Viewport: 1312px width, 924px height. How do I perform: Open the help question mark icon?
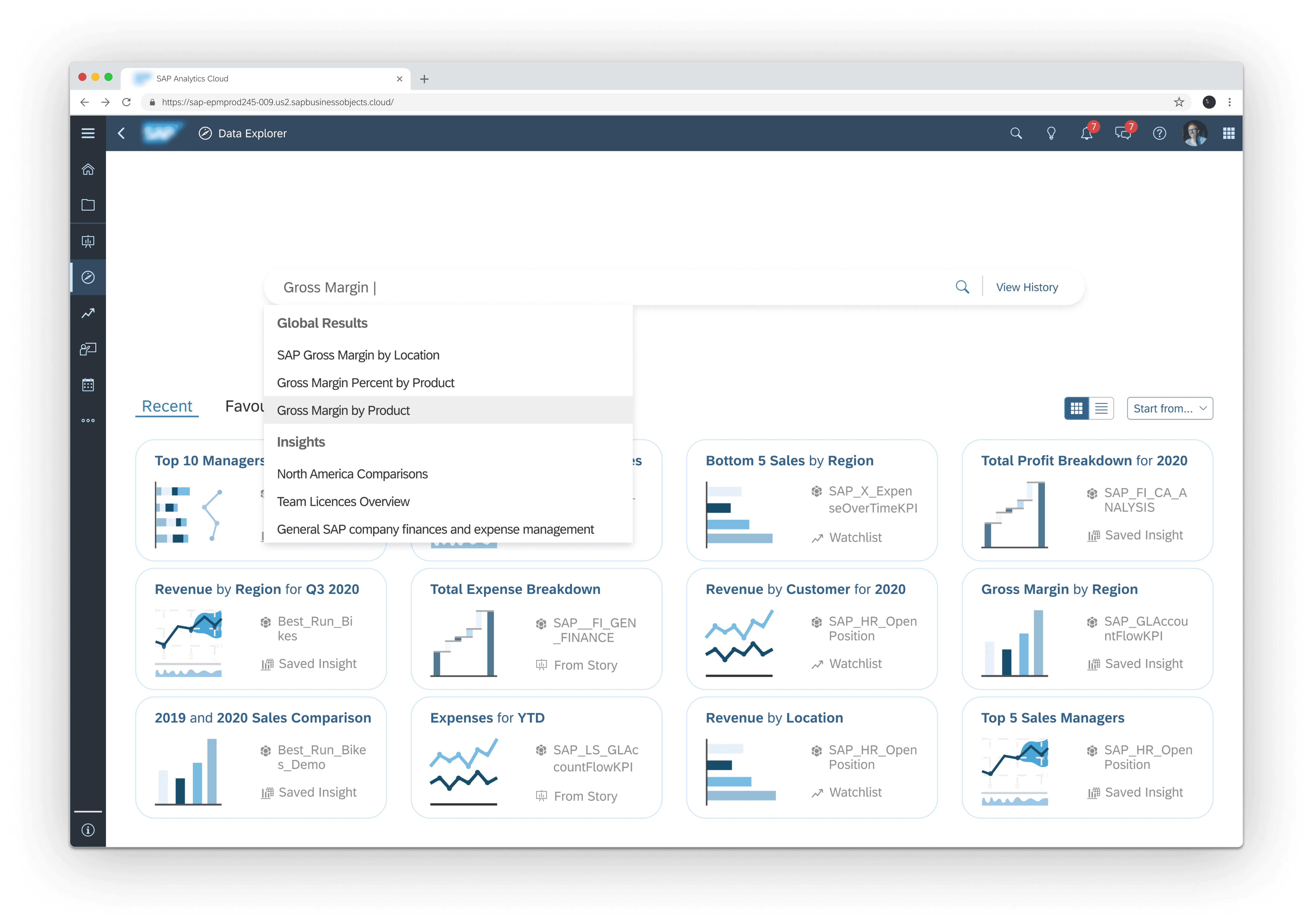[x=1160, y=133]
